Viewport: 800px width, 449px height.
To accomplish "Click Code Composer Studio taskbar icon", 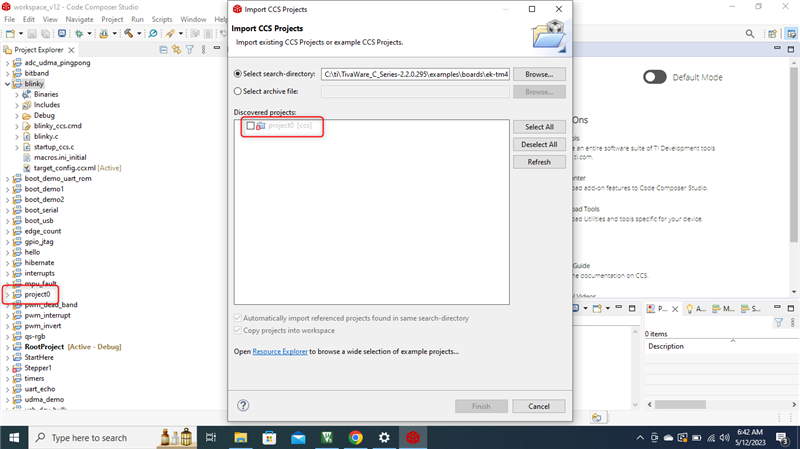I will (413, 437).
